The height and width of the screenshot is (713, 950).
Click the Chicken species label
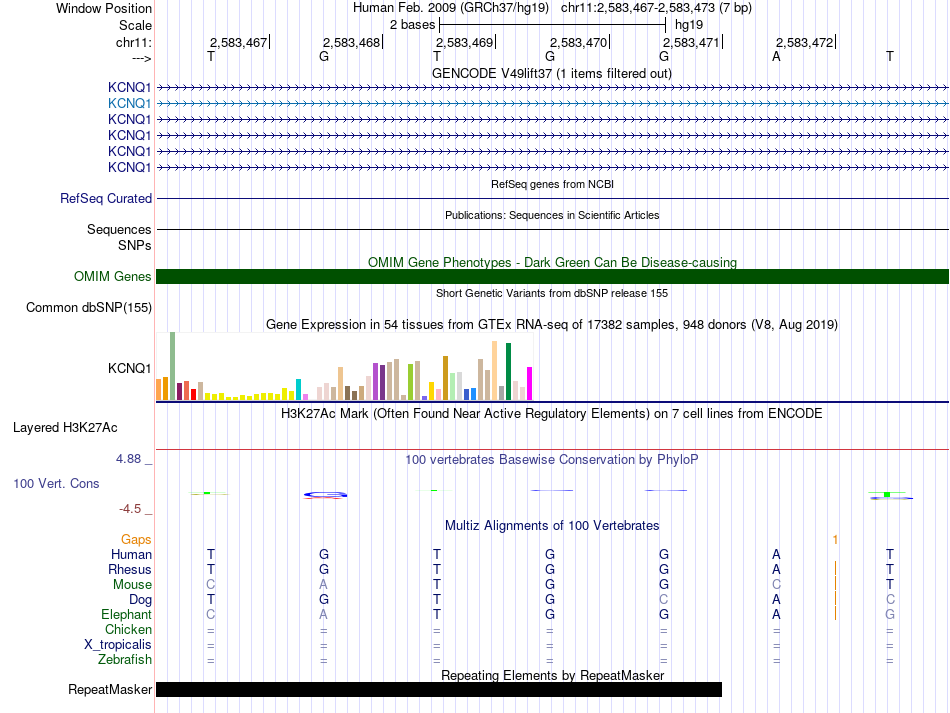click(128, 630)
